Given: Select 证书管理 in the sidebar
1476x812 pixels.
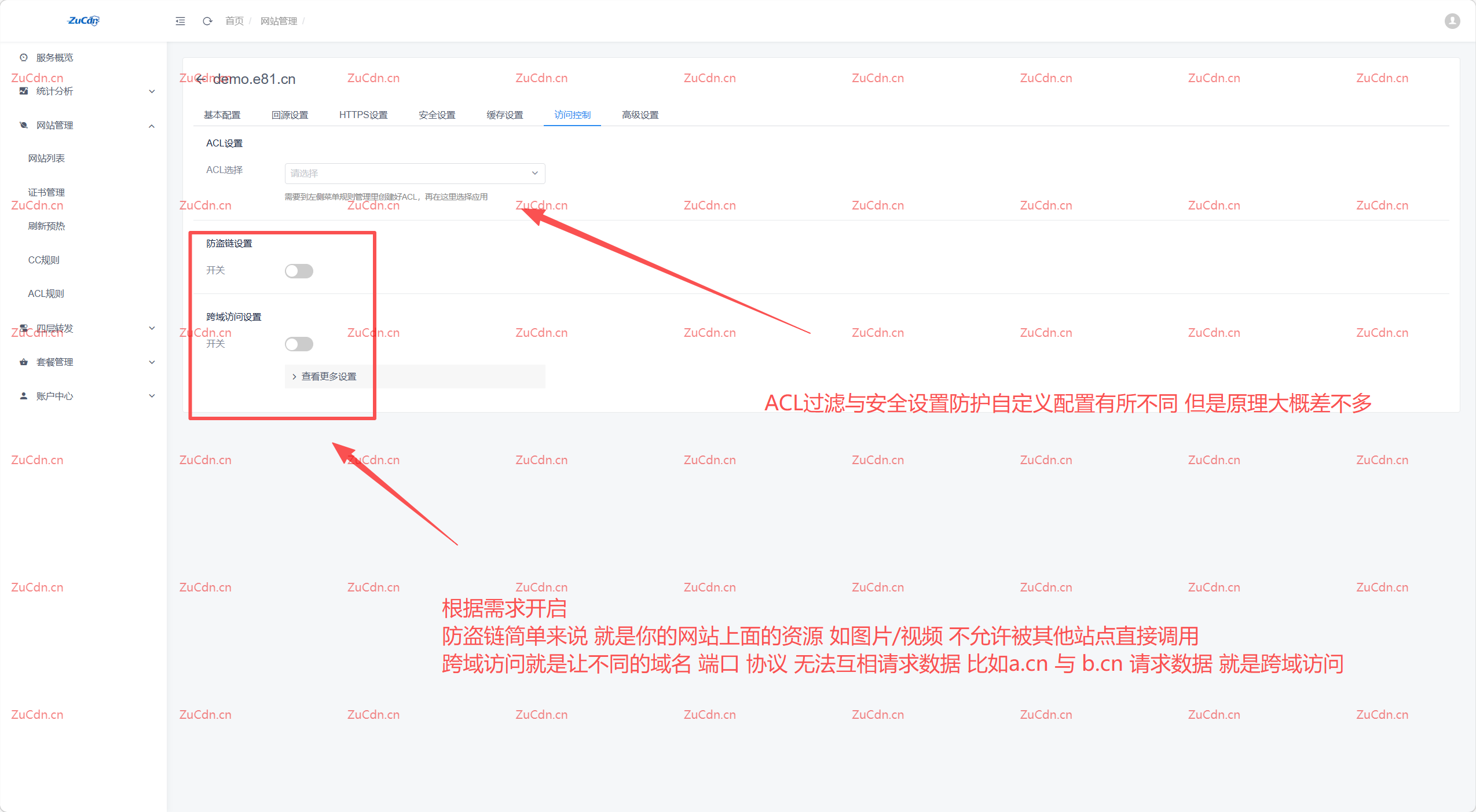Looking at the screenshot, I should tap(46, 192).
